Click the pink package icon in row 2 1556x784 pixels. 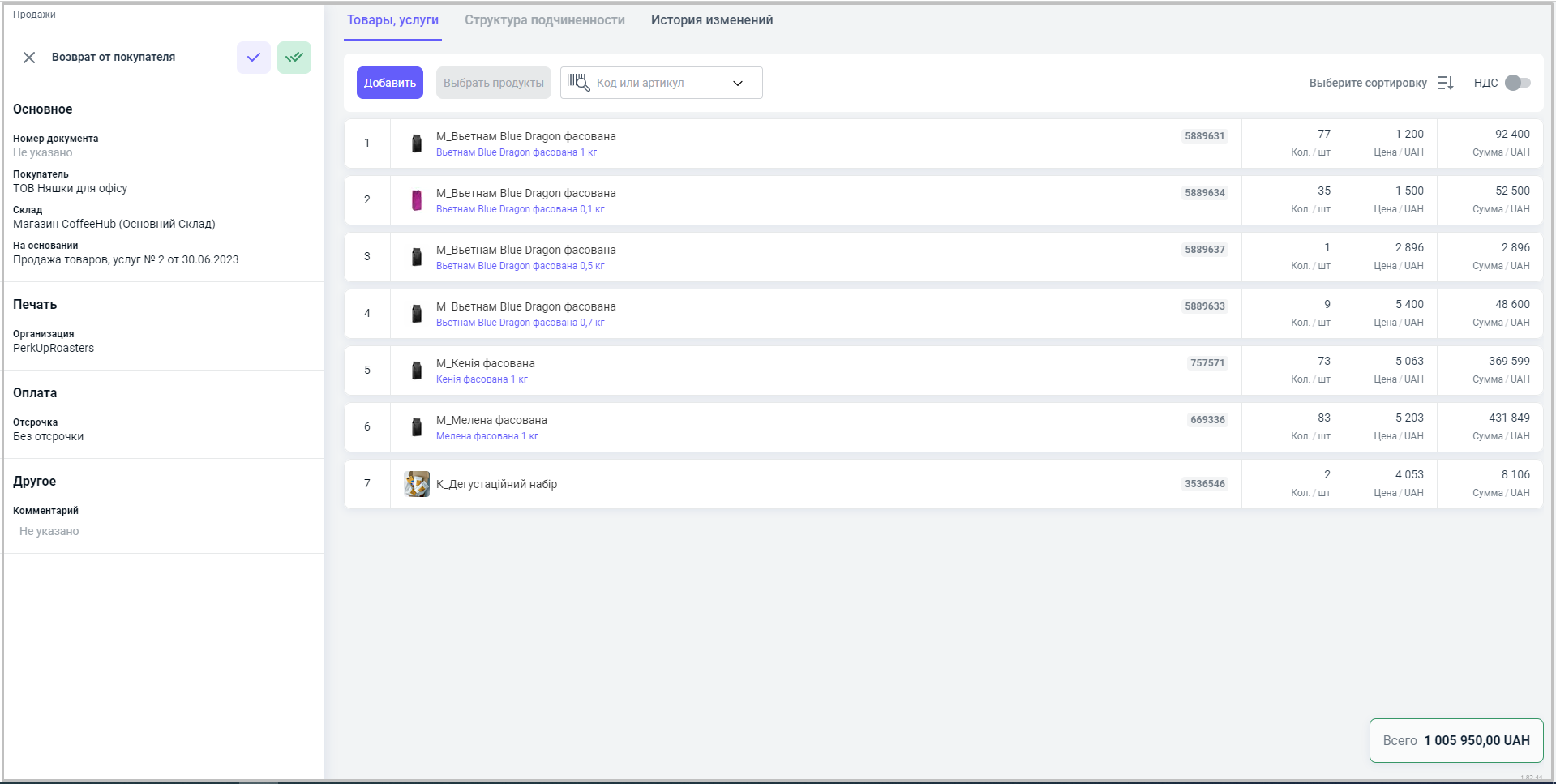click(x=417, y=200)
